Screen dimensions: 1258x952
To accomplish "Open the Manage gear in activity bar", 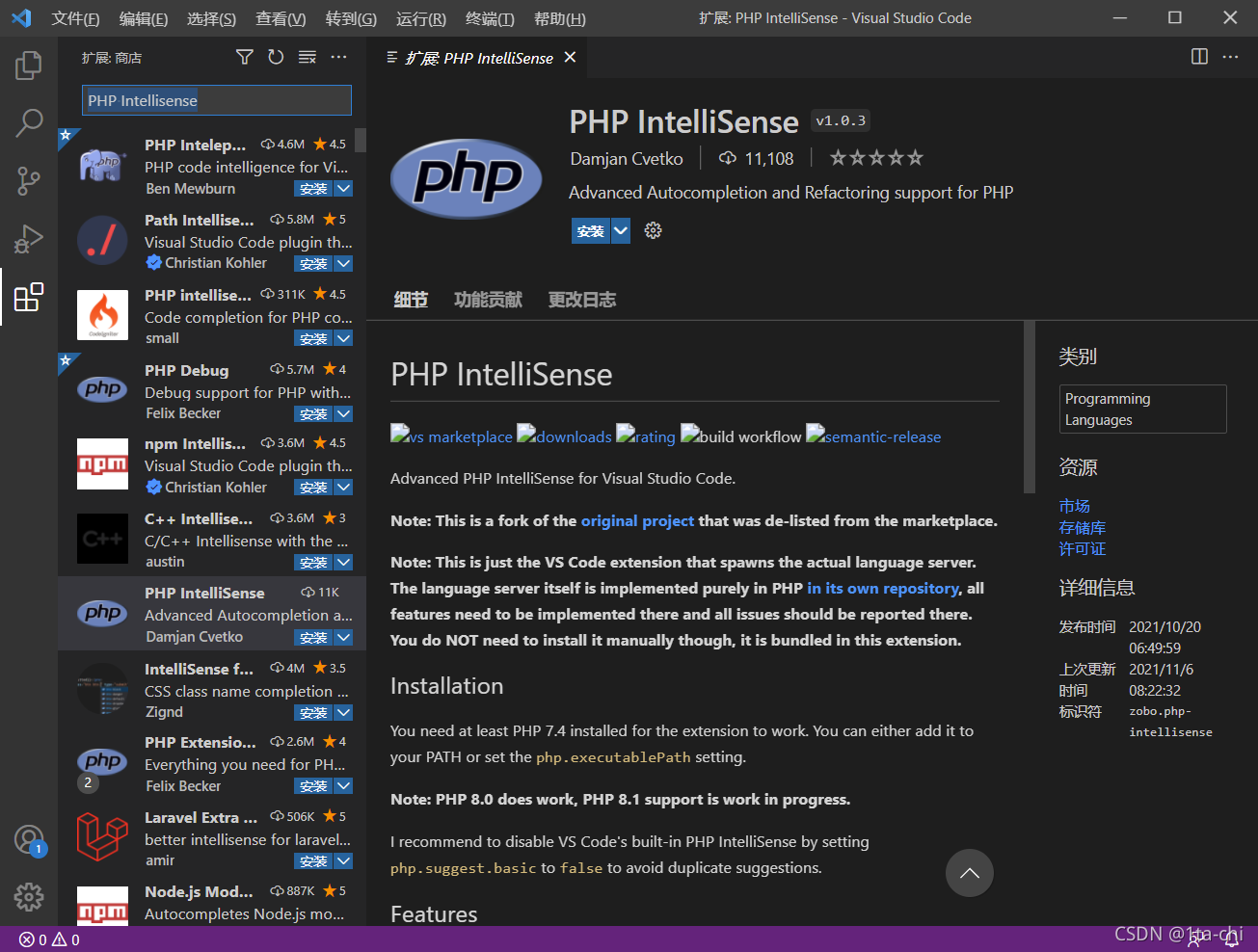I will 29,897.
